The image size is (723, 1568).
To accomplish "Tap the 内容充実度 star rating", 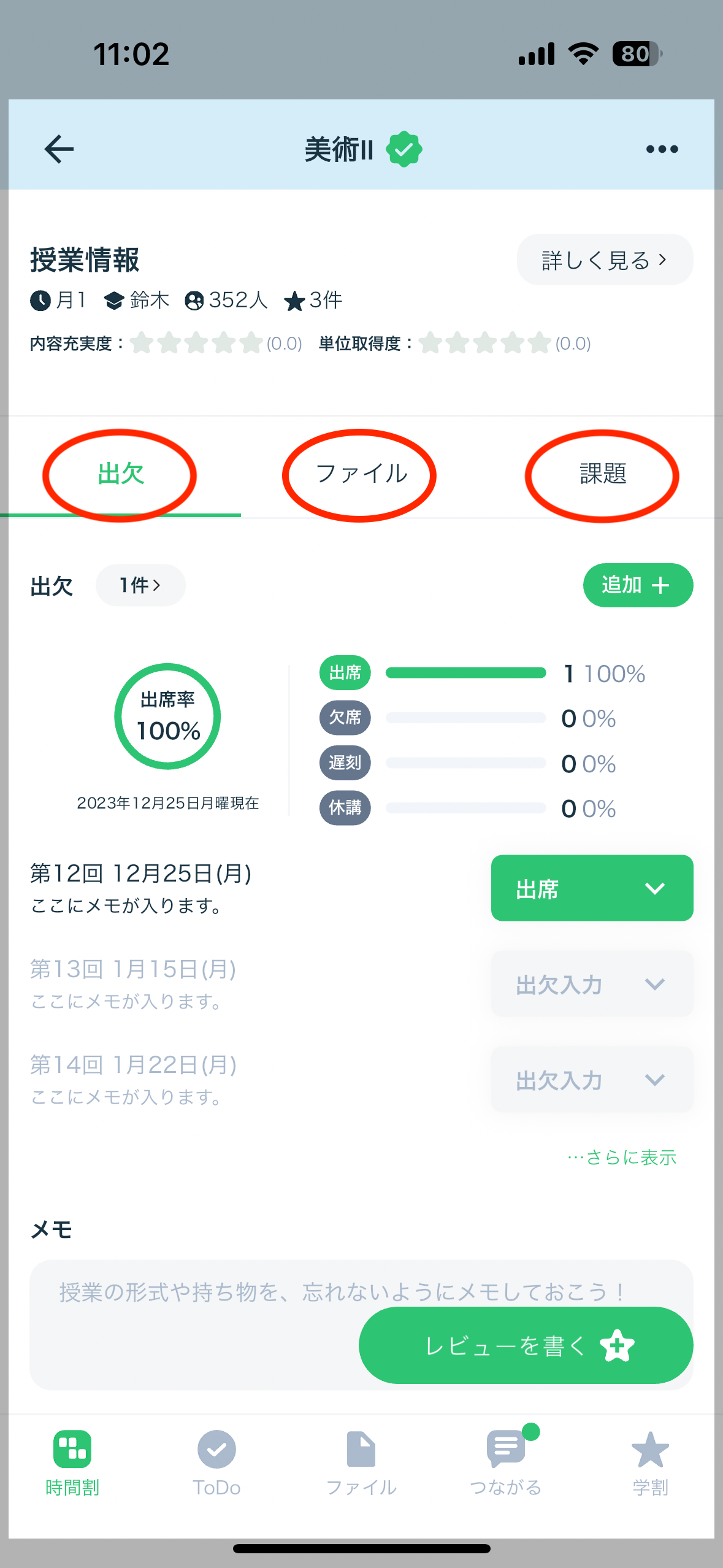I will (196, 343).
